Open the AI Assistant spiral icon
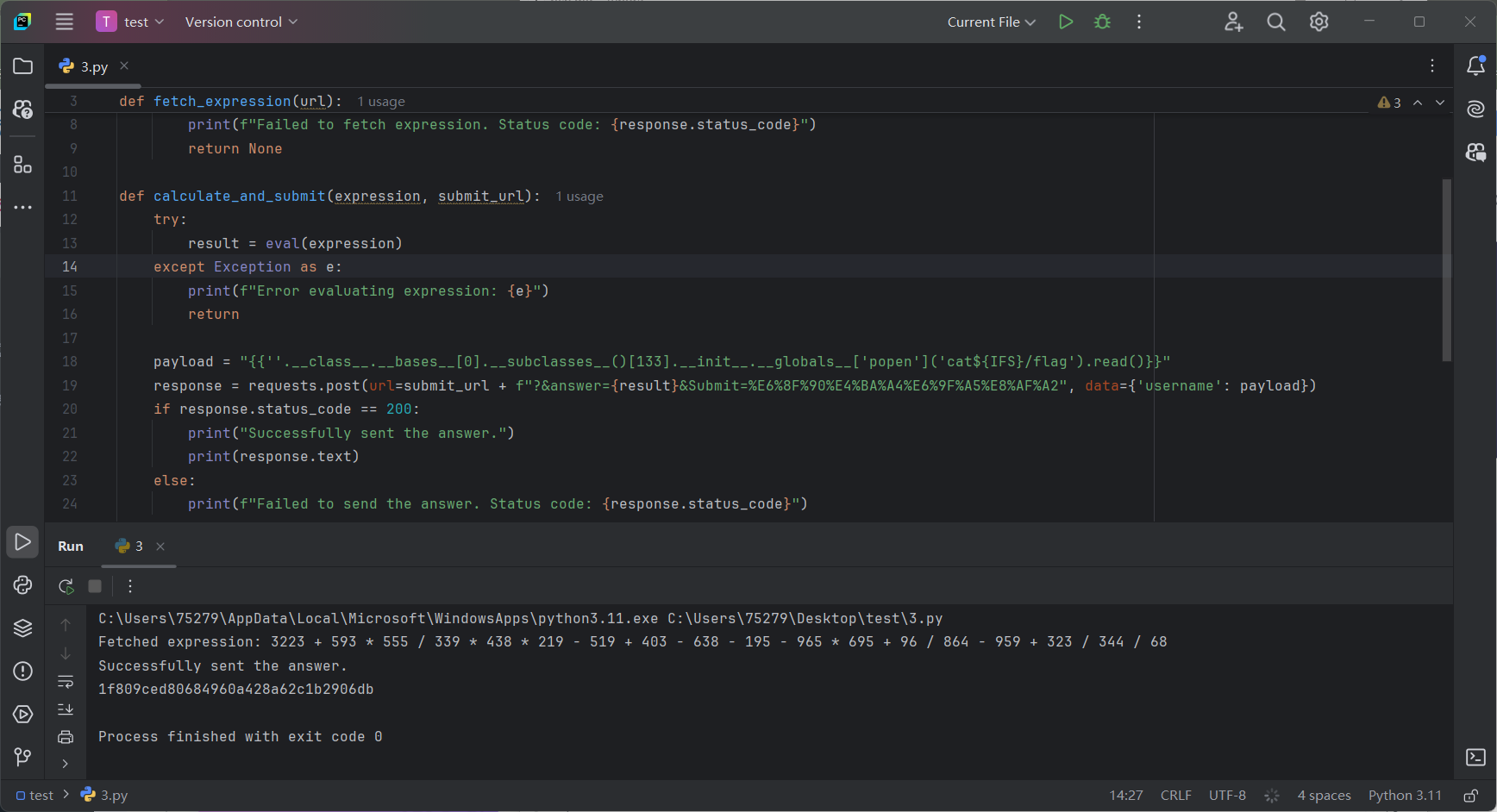Viewport: 1497px width, 812px height. pos(1476,109)
